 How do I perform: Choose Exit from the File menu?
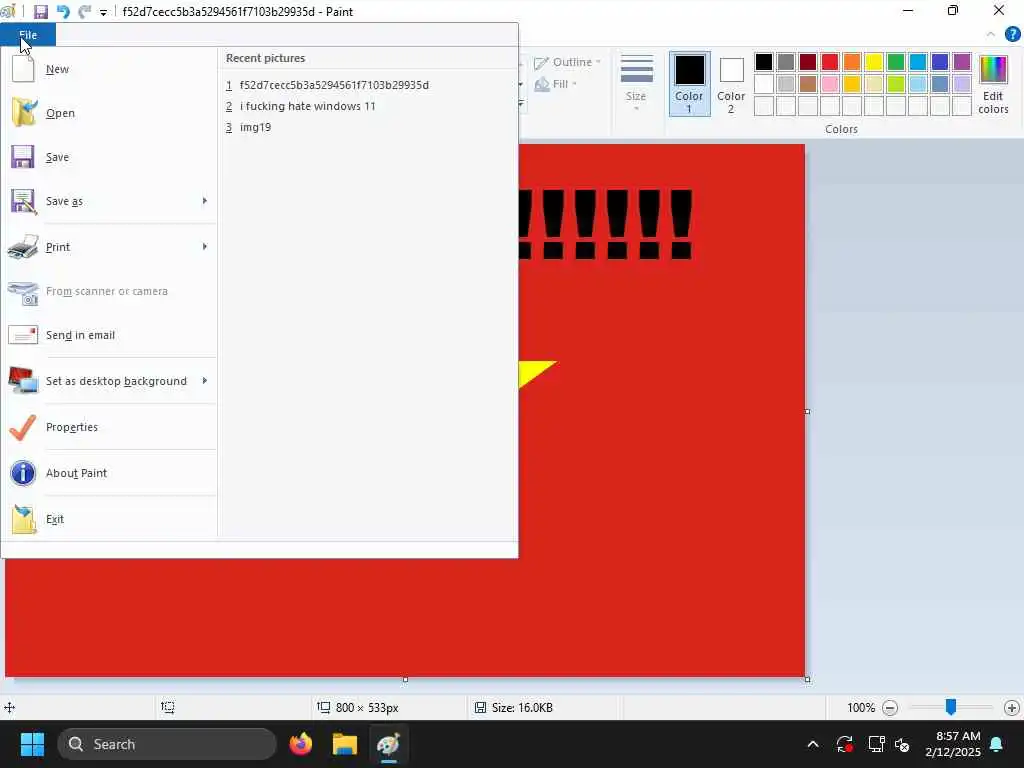tap(110, 519)
